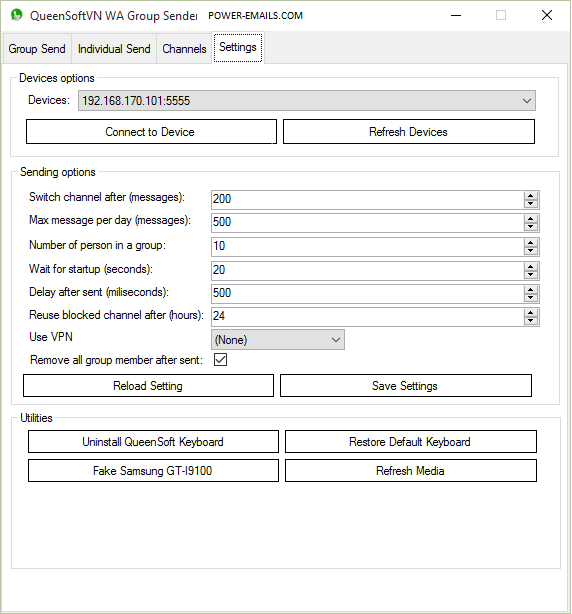Click the QueenSoftVN app icon in title bar
Image resolution: width=572 pixels, height=614 pixels.
(x=16, y=15)
